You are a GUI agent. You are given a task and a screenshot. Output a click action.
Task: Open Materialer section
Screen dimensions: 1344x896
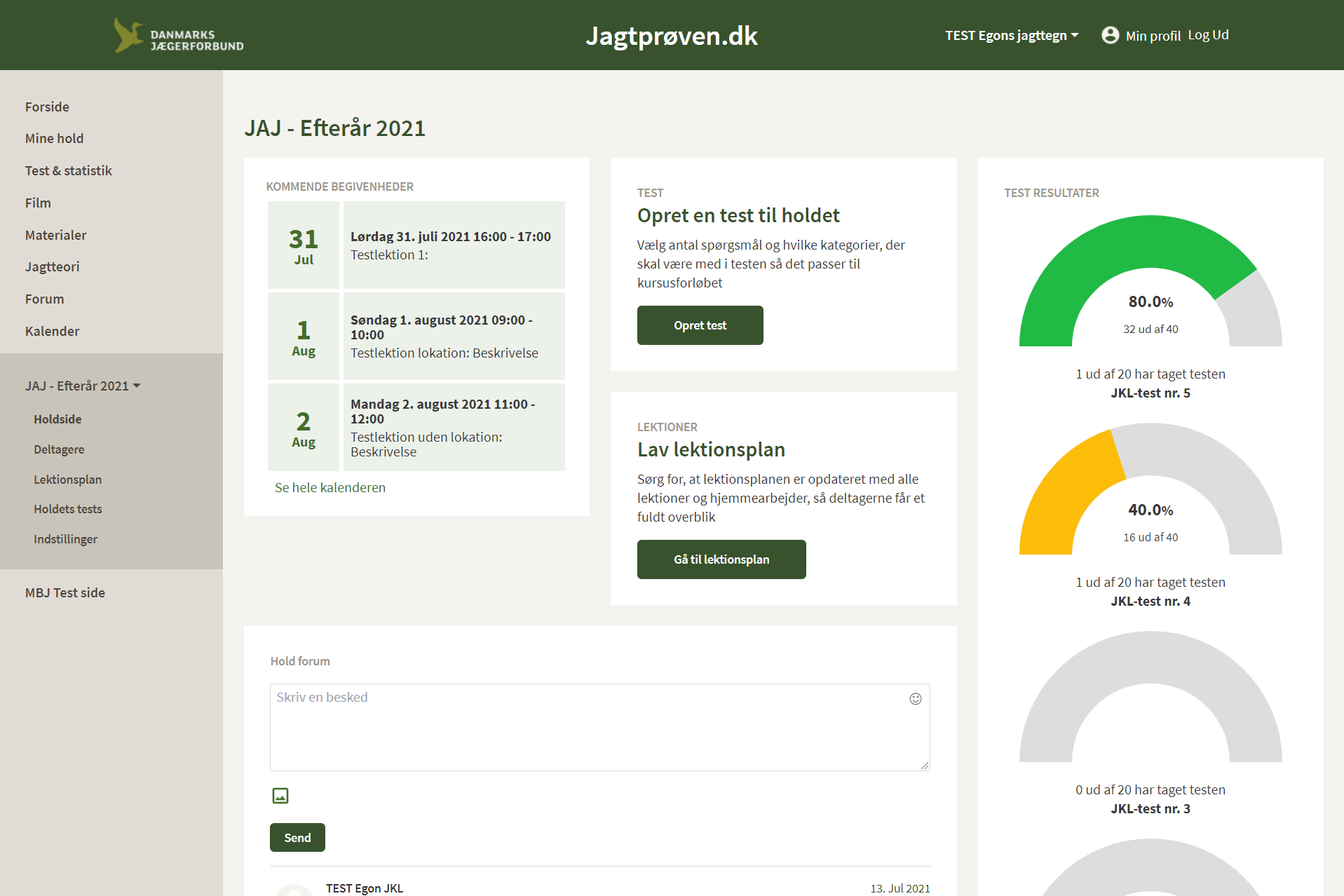[55, 235]
